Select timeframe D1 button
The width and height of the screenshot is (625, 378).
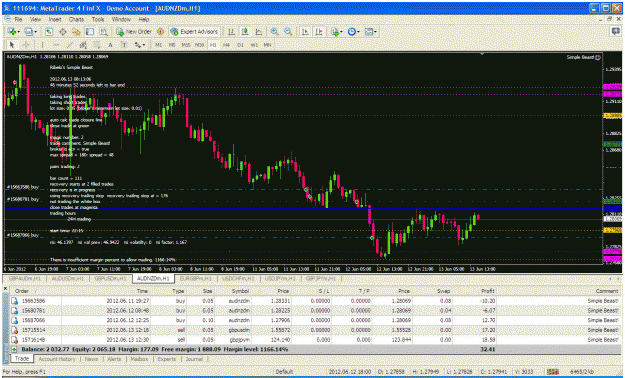[240, 45]
